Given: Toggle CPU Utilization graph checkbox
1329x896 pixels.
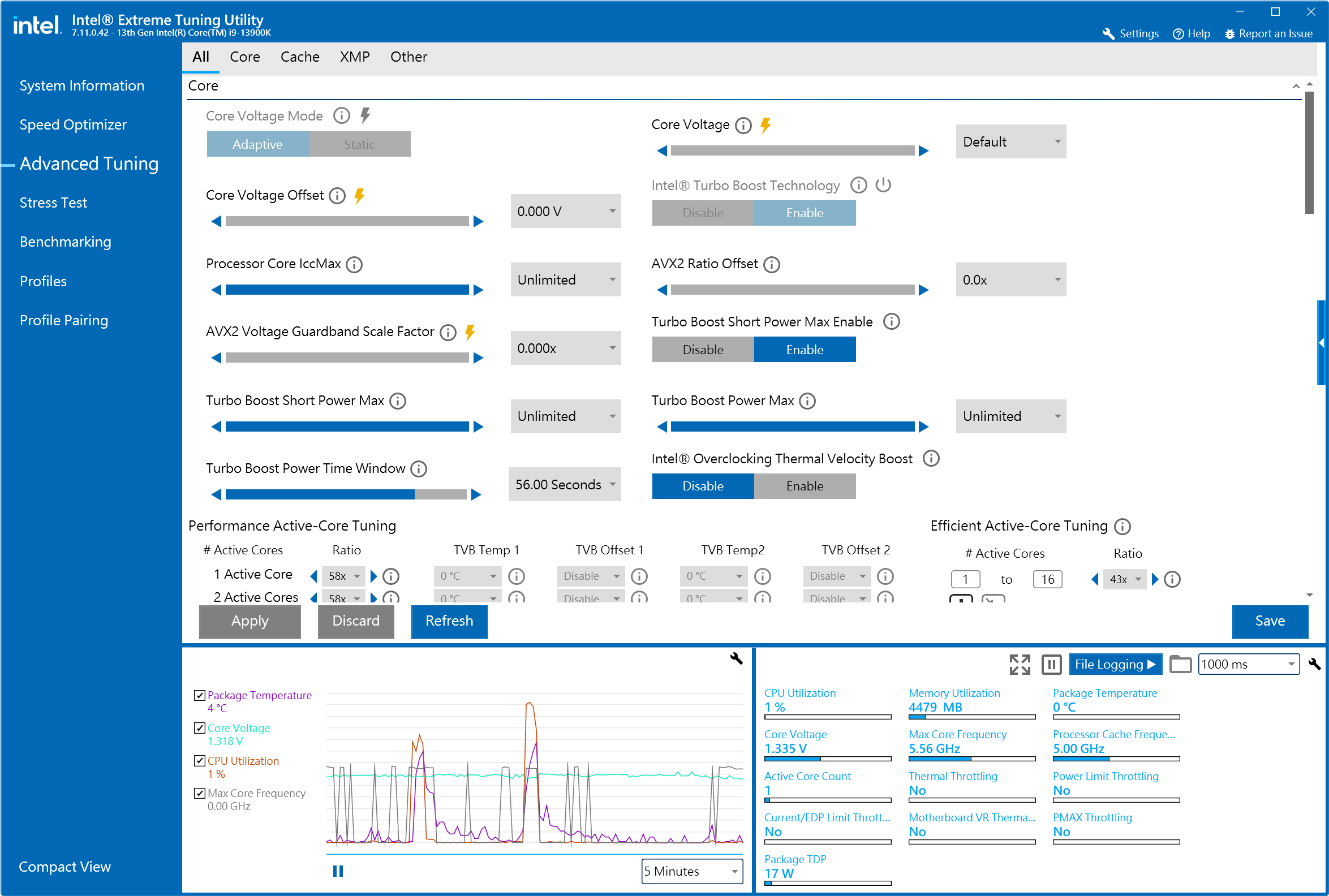Looking at the screenshot, I should pyautogui.click(x=199, y=761).
